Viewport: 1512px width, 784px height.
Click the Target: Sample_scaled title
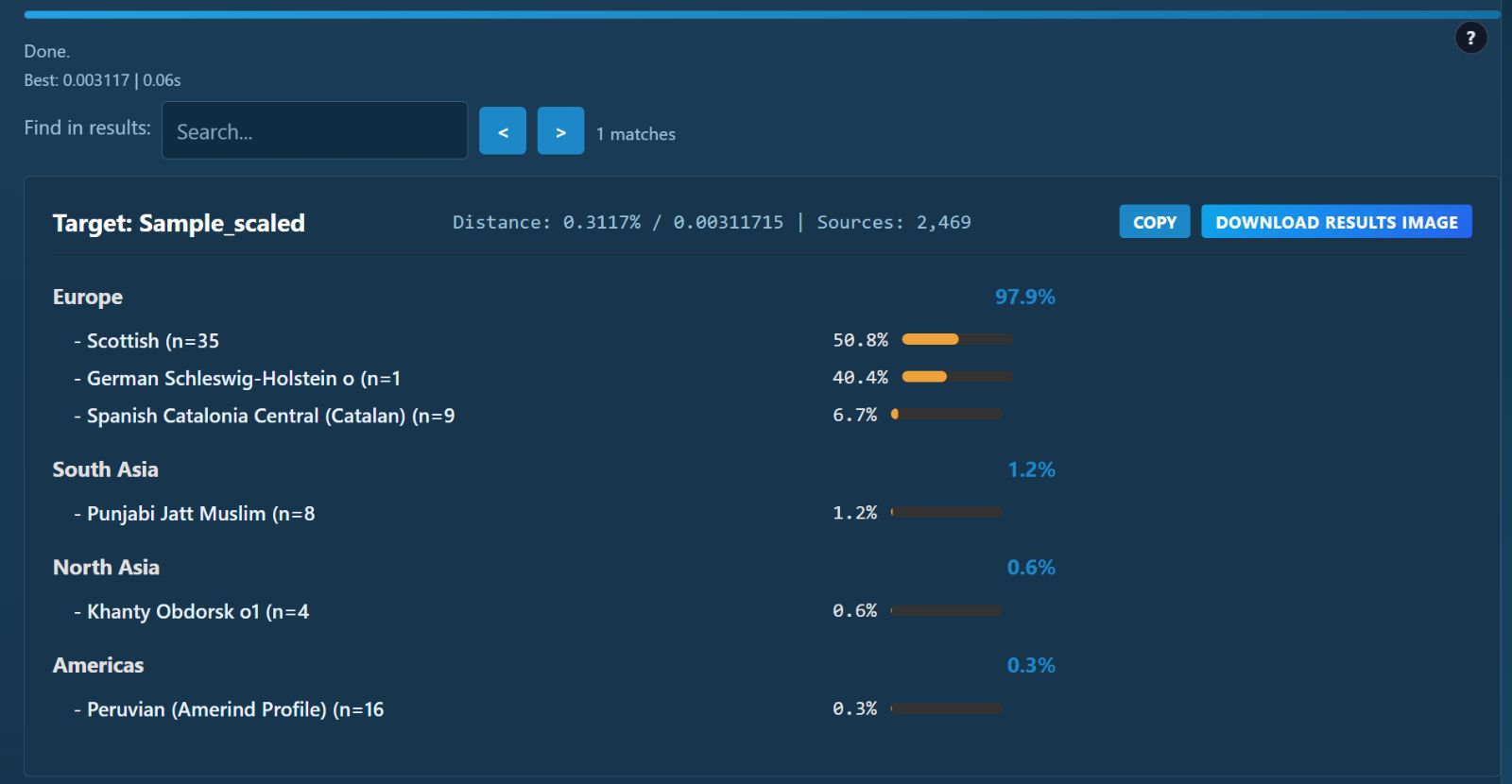tap(179, 223)
